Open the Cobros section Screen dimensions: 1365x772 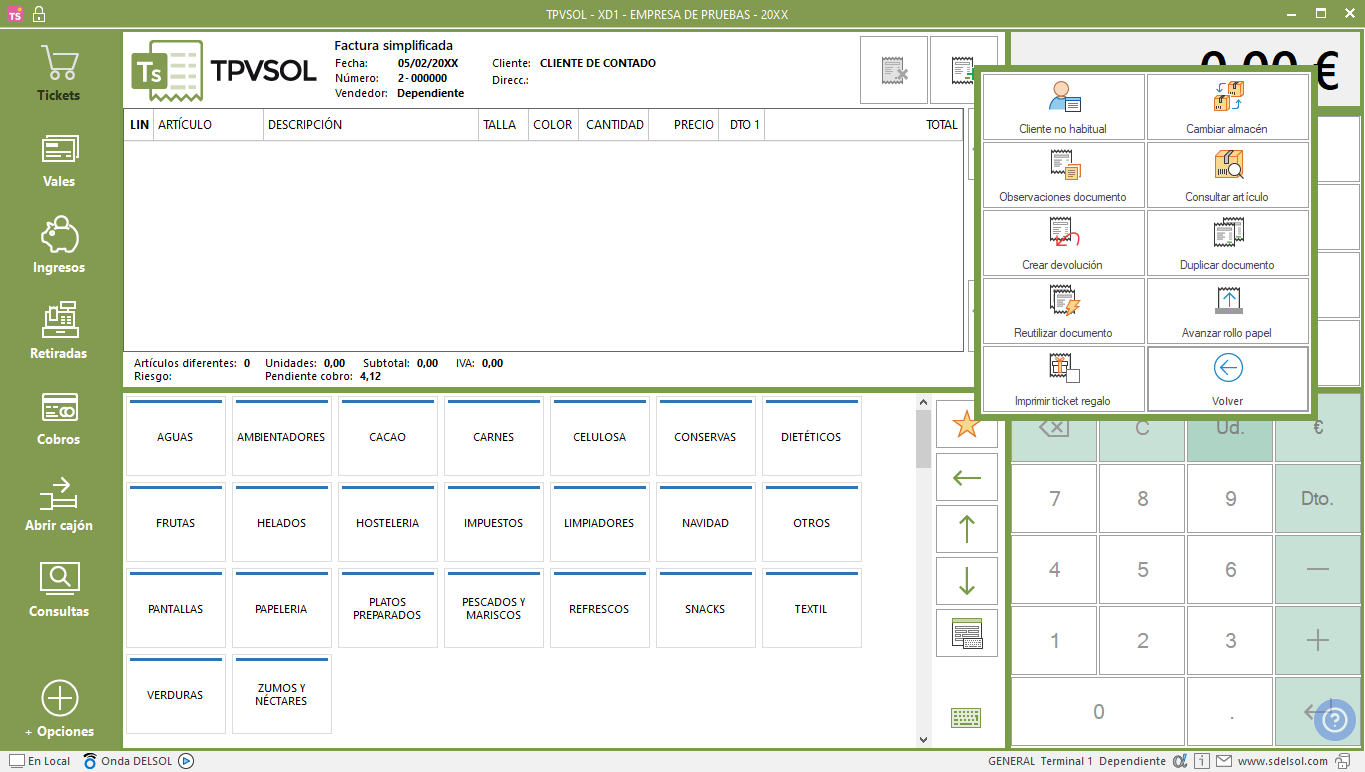[x=59, y=418]
